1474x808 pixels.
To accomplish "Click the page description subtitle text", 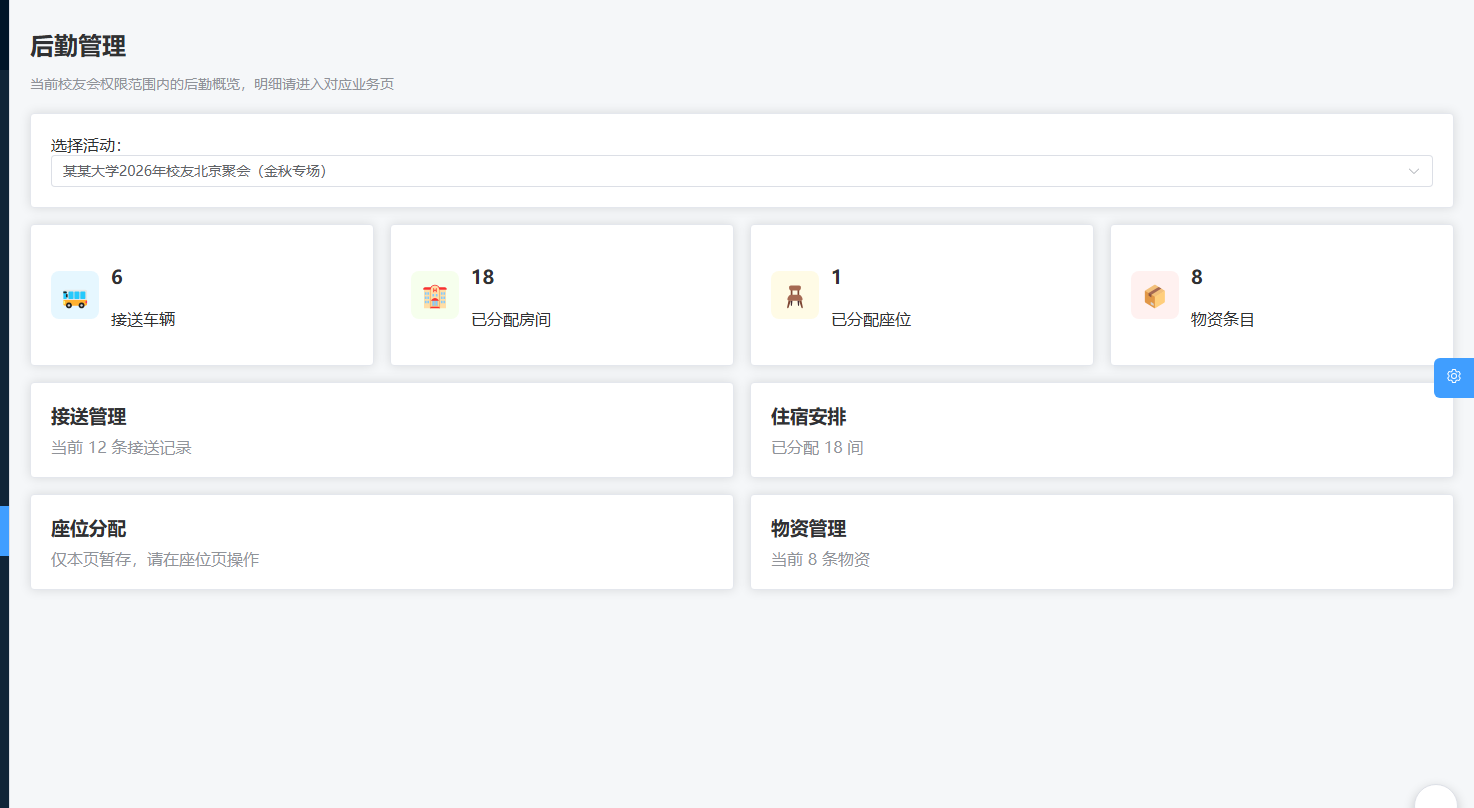I will coord(212,84).
